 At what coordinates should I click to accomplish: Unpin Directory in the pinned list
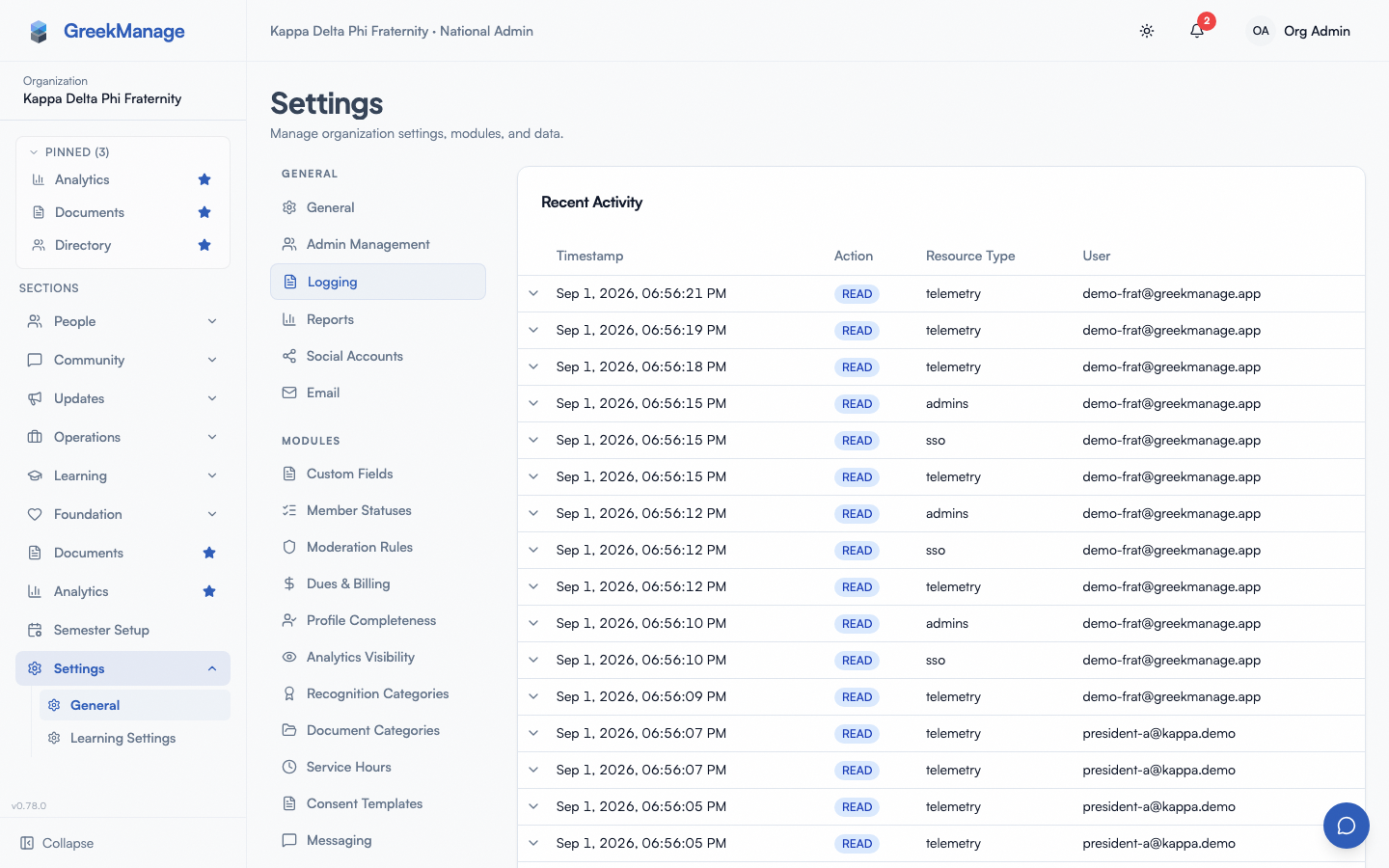tap(204, 245)
